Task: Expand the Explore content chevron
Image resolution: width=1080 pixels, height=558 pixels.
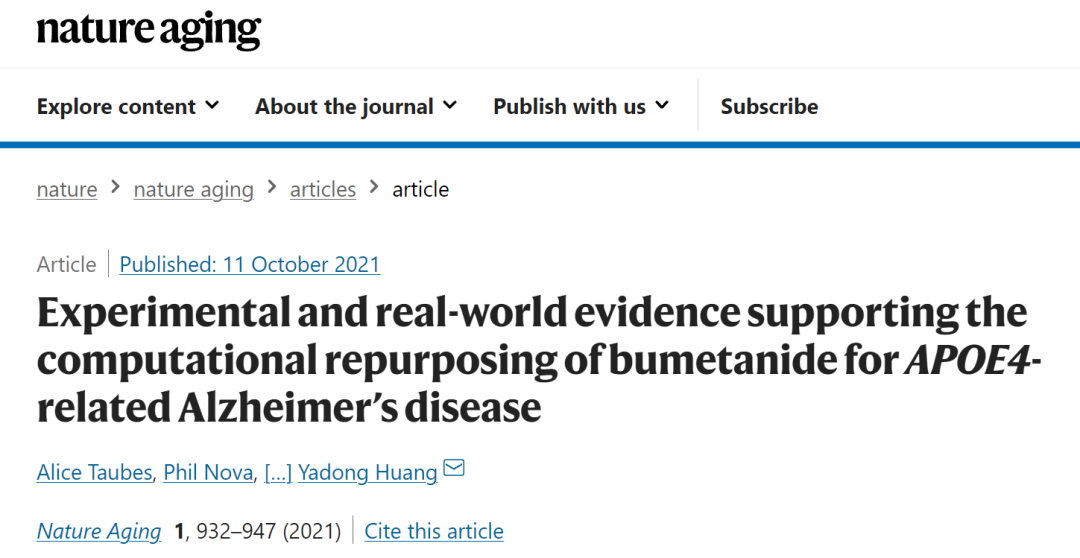Action: point(212,105)
